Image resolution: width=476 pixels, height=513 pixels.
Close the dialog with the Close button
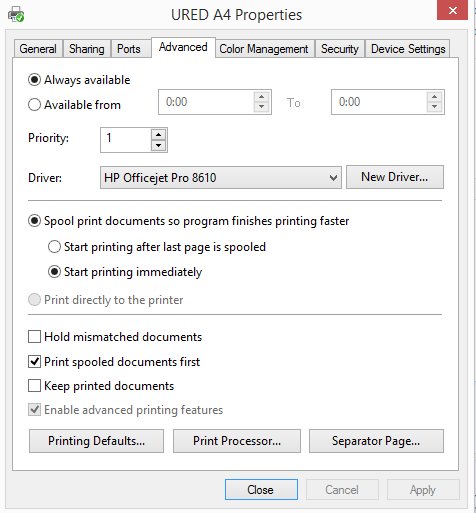tap(261, 490)
